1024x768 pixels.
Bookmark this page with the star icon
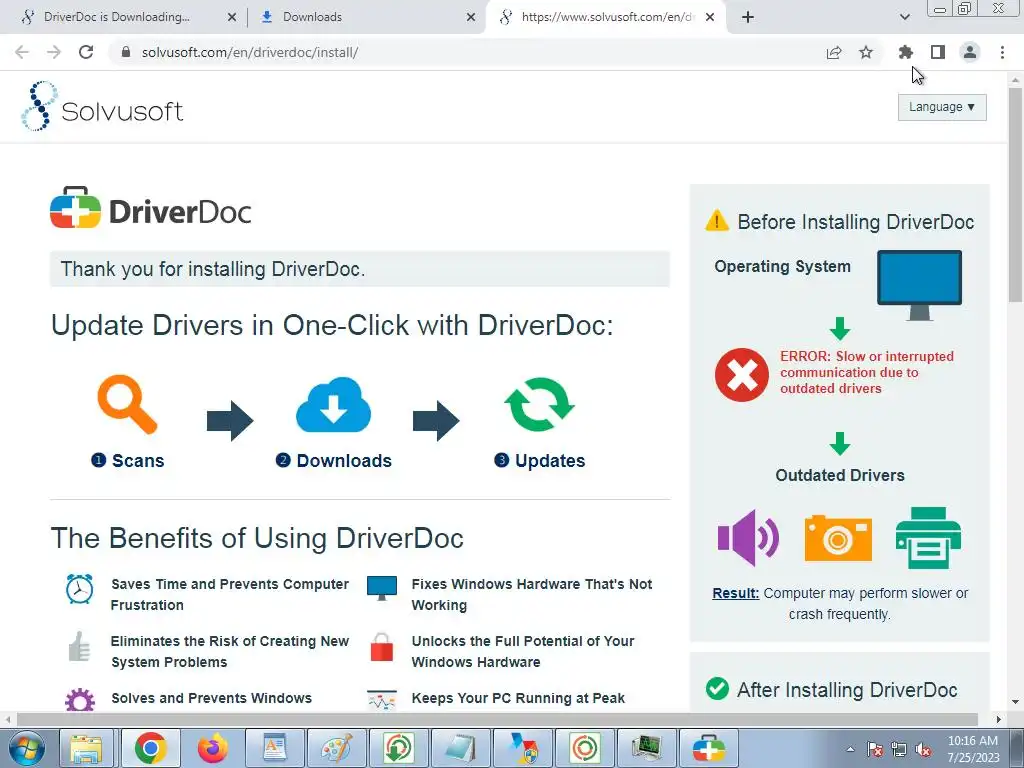tap(866, 52)
